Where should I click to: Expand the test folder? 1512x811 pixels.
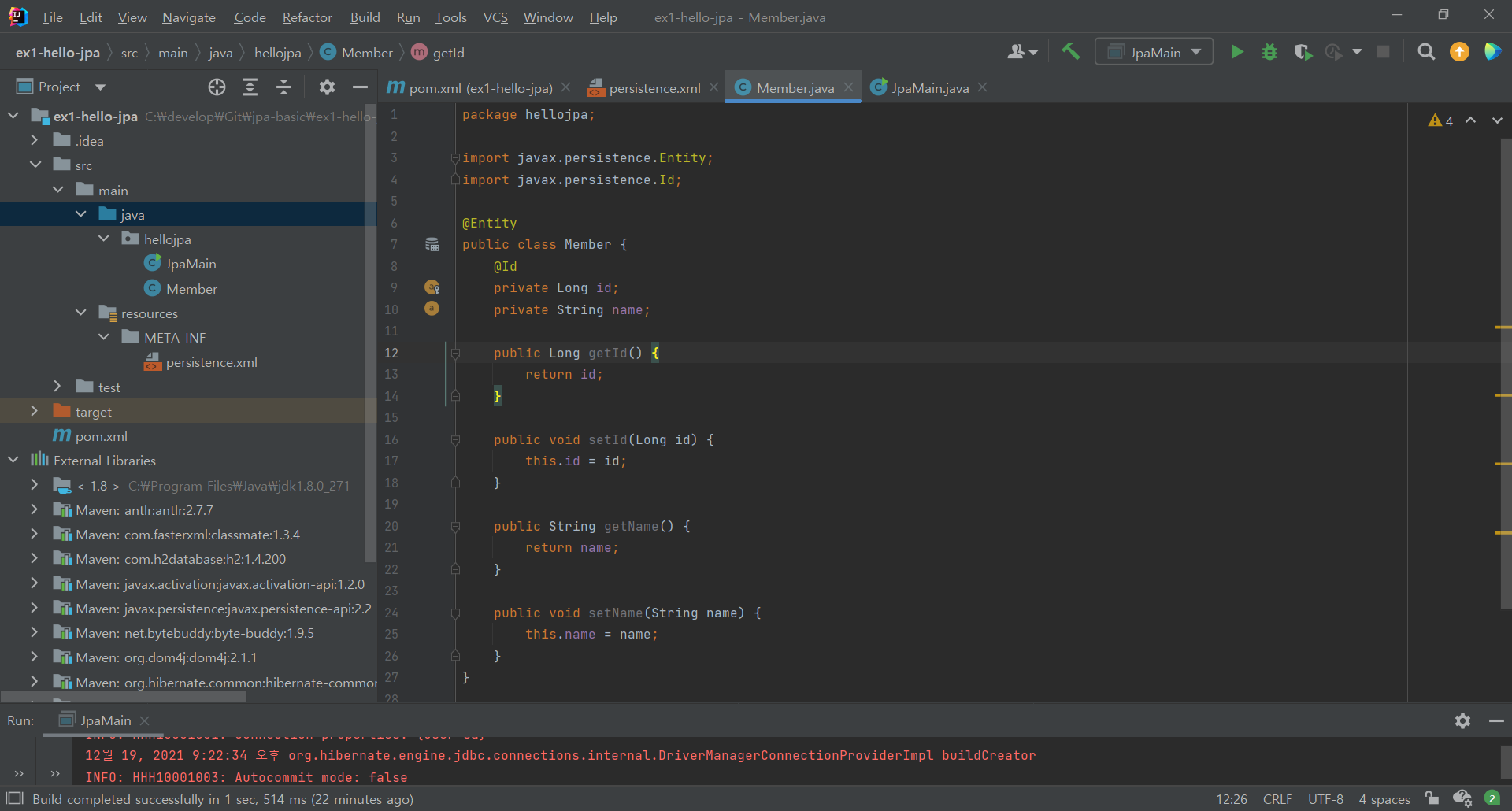click(x=57, y=387)
